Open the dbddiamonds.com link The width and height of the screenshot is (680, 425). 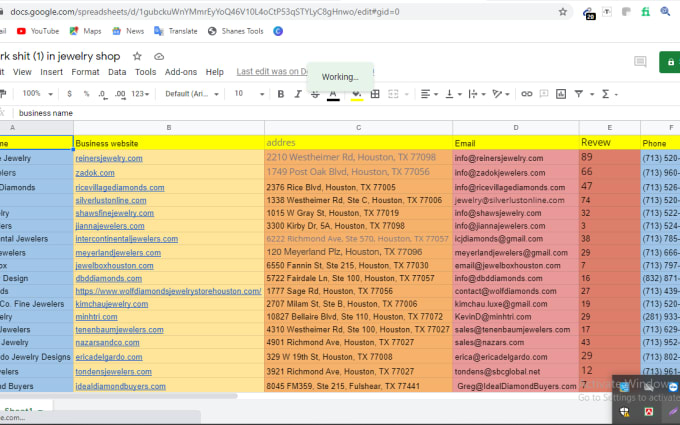(108, 278)
